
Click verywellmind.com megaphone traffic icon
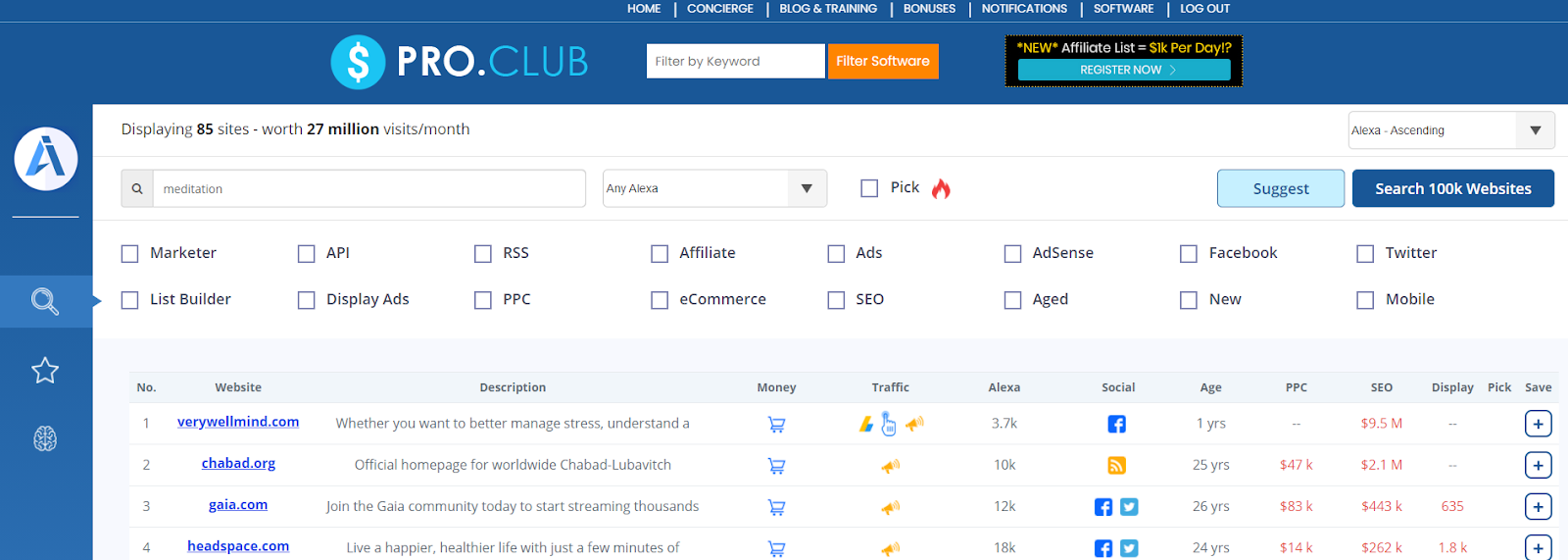point(914,424)
